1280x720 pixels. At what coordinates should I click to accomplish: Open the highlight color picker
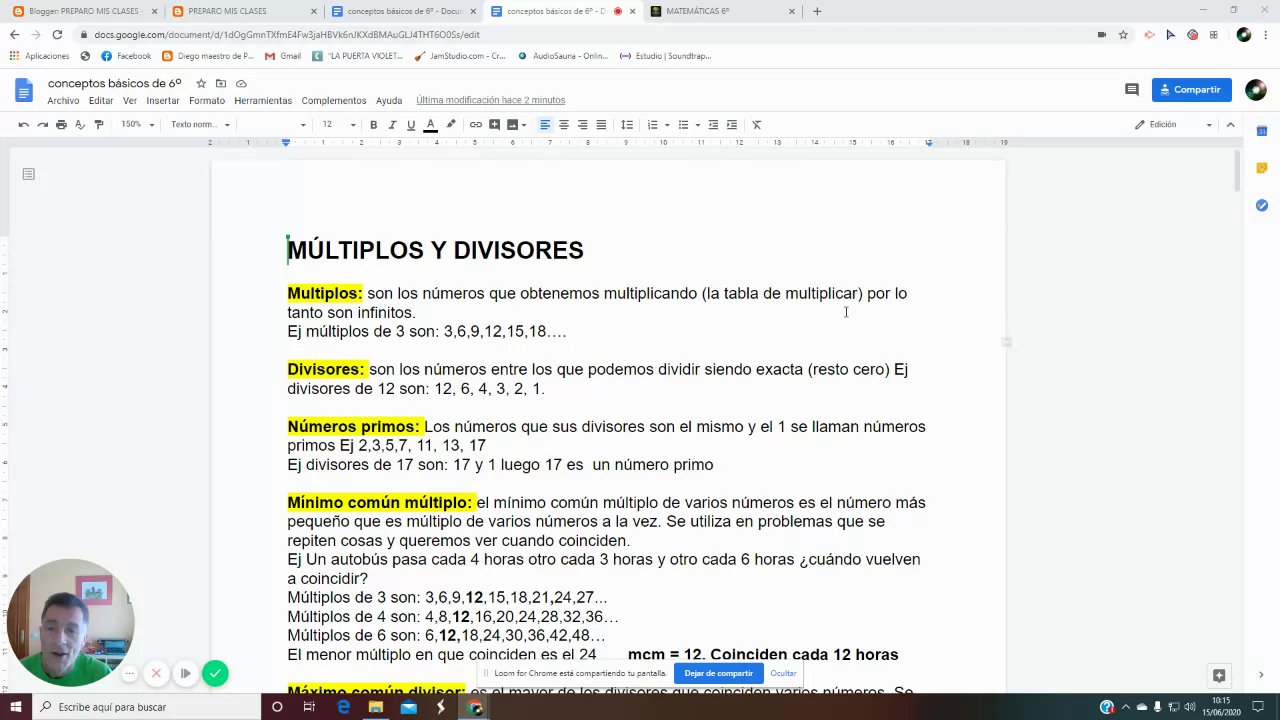click(451, 125)
